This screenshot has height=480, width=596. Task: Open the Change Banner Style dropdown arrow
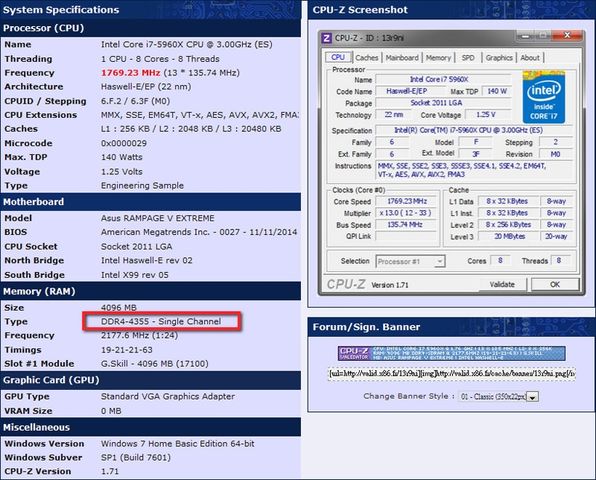pyautogui.click(x=533, y=397)
